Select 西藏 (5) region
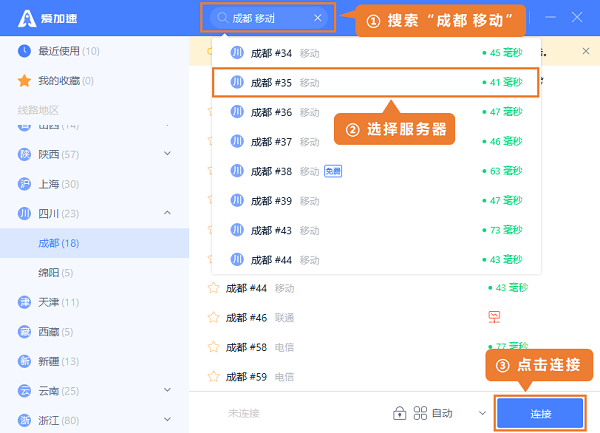 95,332
